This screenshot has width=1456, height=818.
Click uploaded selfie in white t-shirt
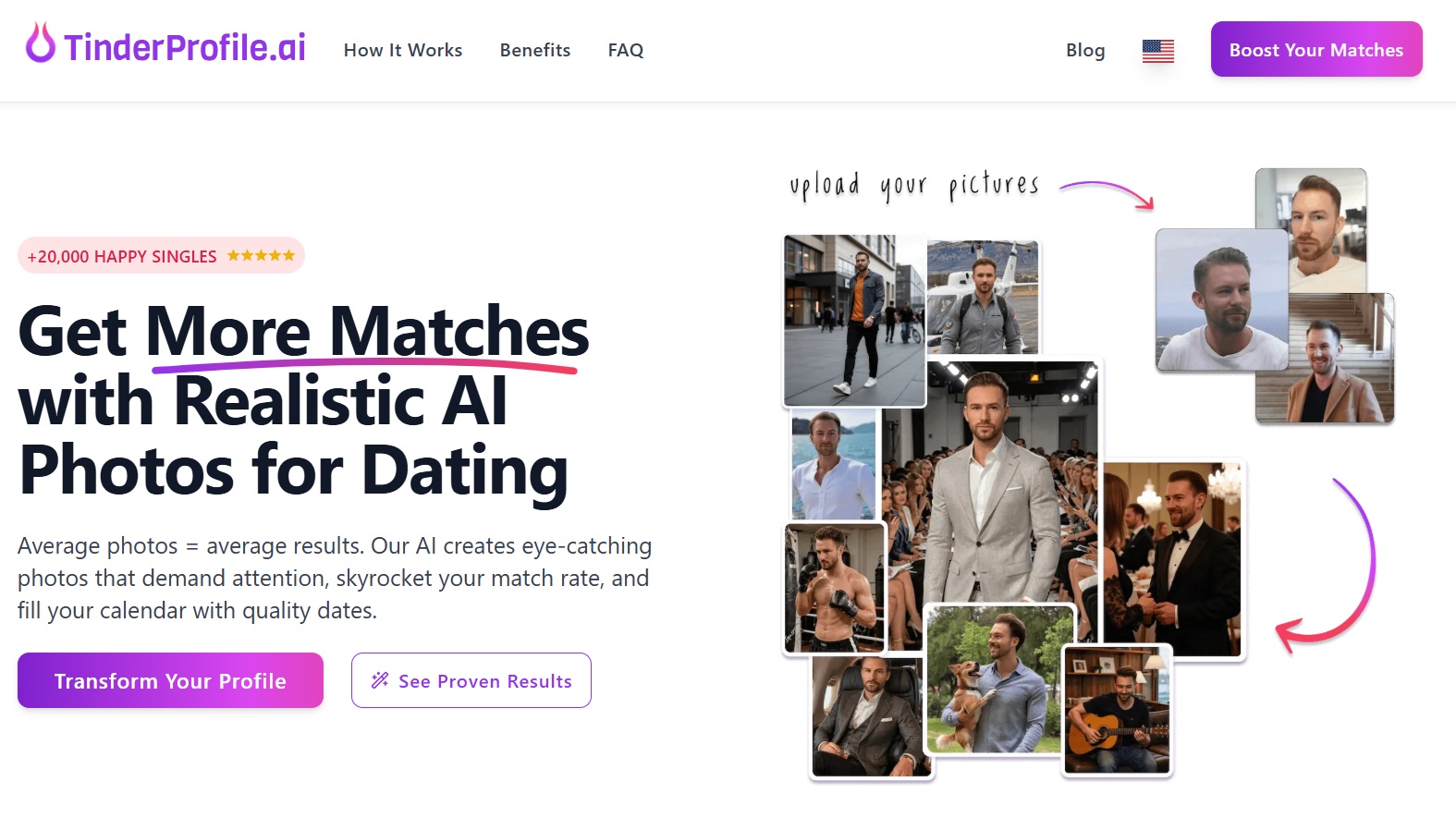pyautogui.click(x=1222, y=299)
